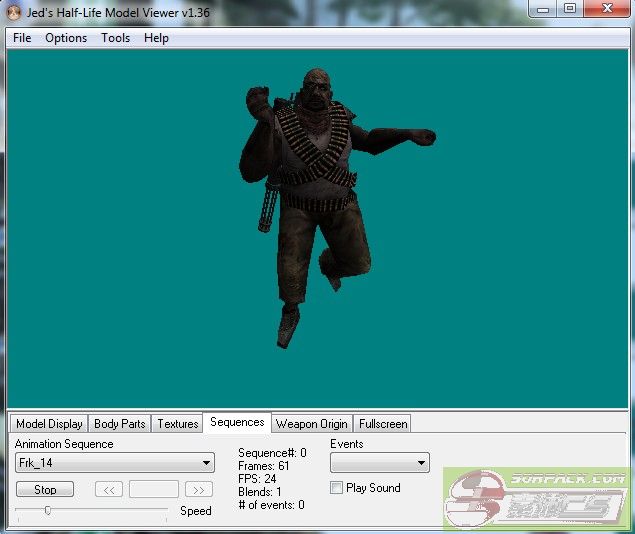Click the 'Frames: 61' text
Viewport: 635px width, 534px height.
[264, 466]
